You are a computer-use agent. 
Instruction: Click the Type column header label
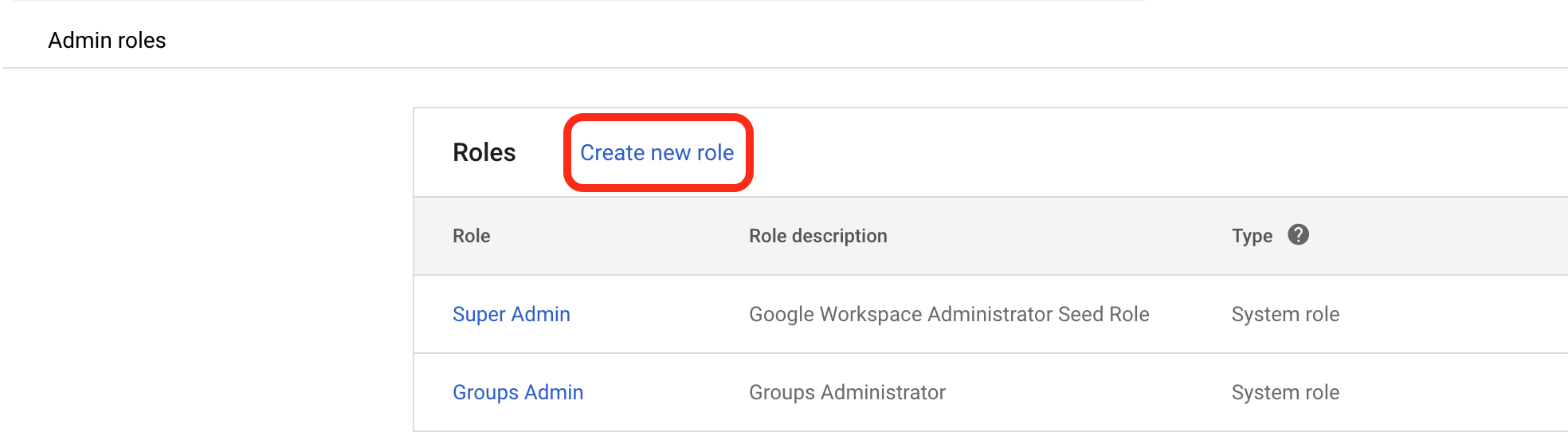point(1252,236)
